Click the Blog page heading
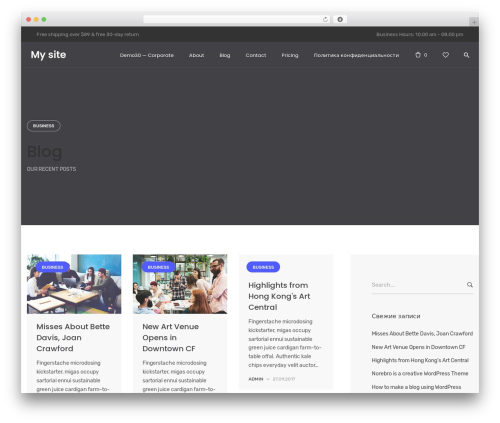This screenshot has height=423, width=500. coord(44,152)
